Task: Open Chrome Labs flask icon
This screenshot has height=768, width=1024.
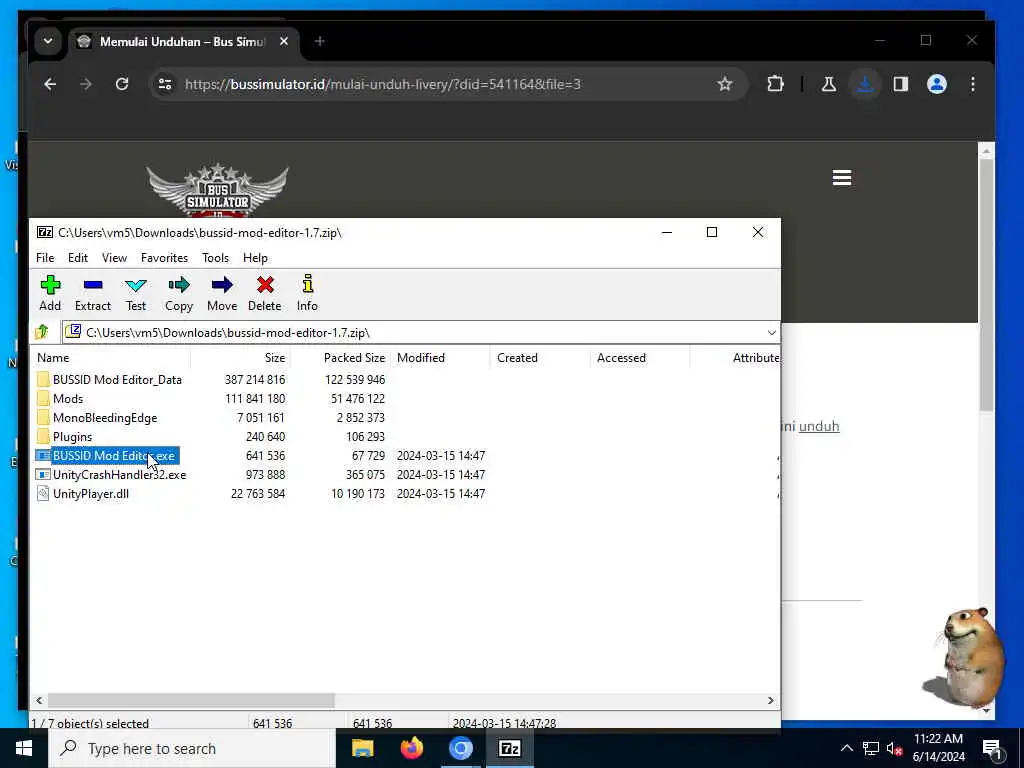Action: coord(829,84)
